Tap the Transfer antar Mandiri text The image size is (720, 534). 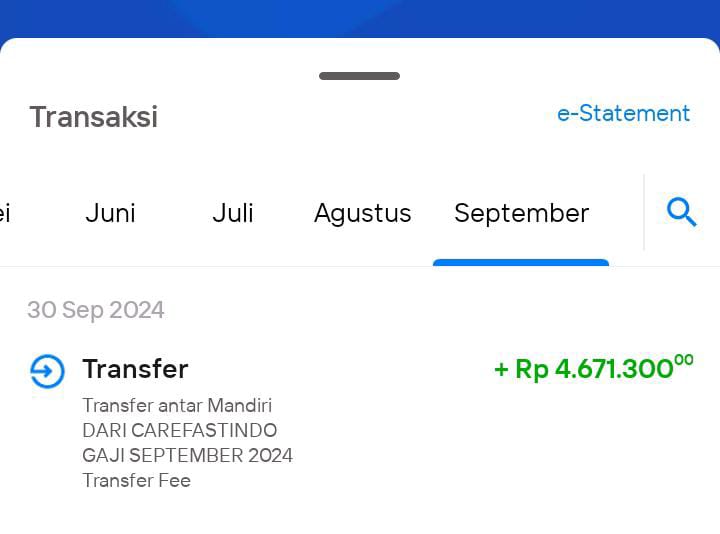point(177,405)
